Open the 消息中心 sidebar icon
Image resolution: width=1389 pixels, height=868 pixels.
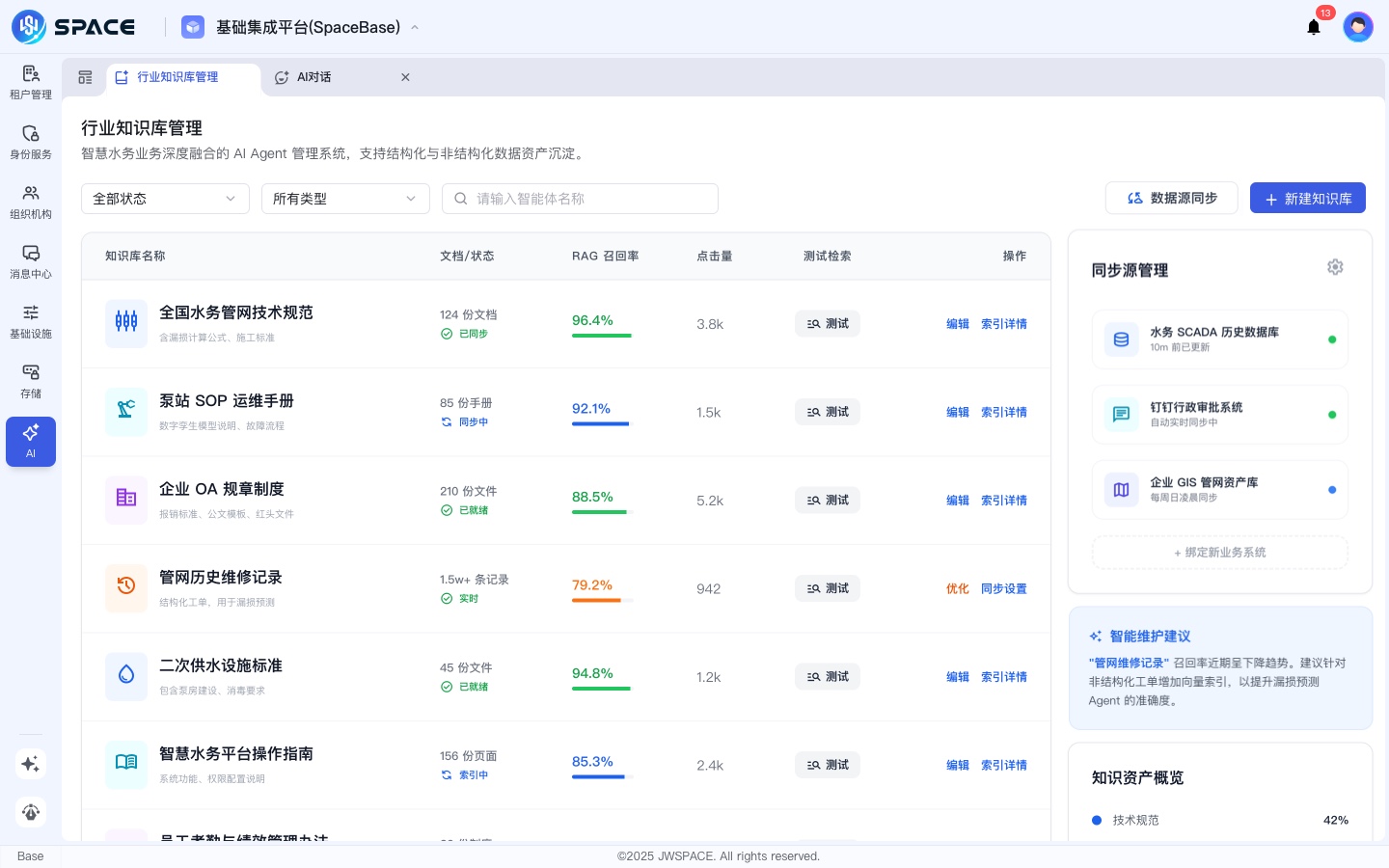[31, 261]
